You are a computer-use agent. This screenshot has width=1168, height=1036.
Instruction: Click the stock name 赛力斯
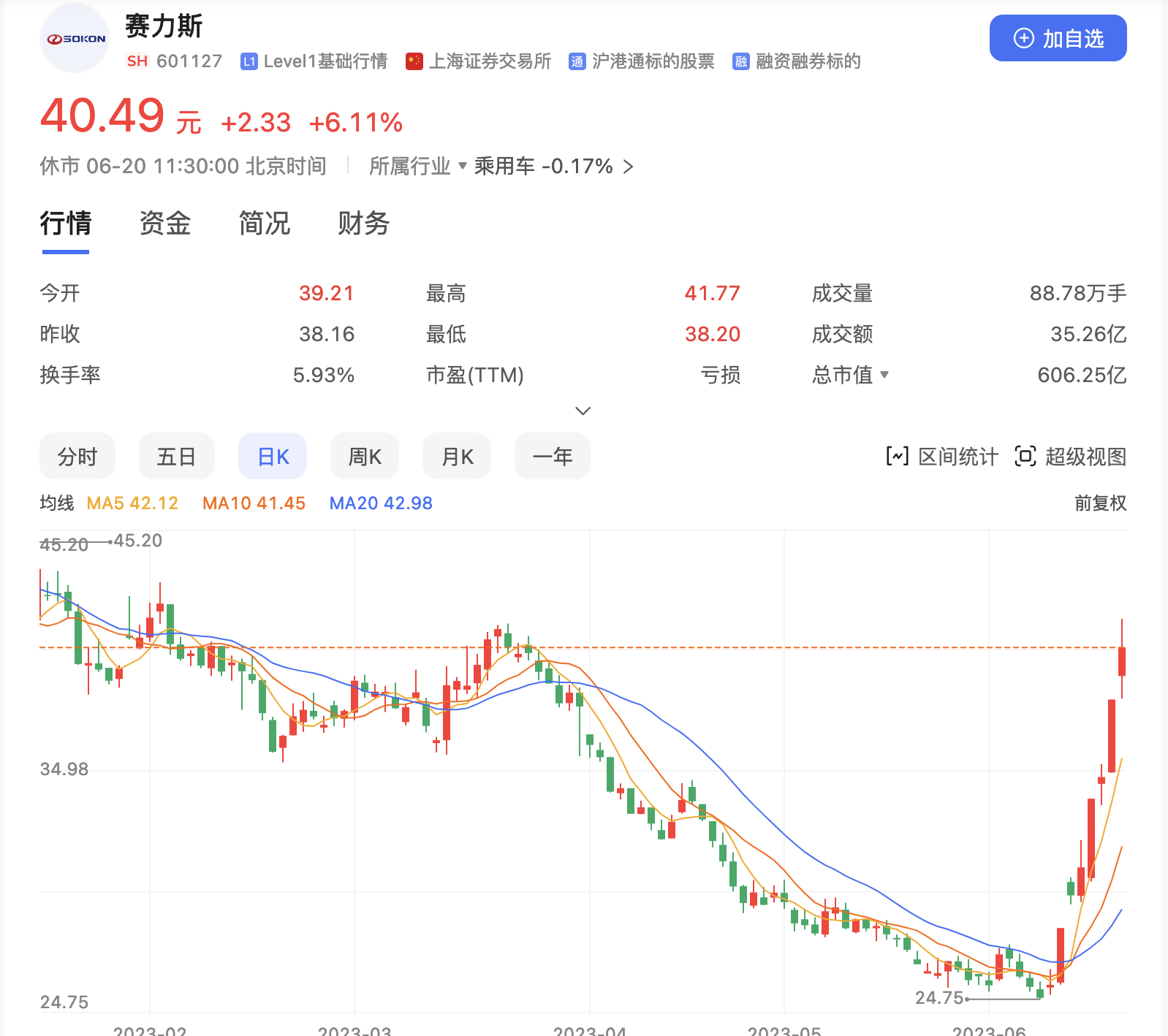(164, 26)
